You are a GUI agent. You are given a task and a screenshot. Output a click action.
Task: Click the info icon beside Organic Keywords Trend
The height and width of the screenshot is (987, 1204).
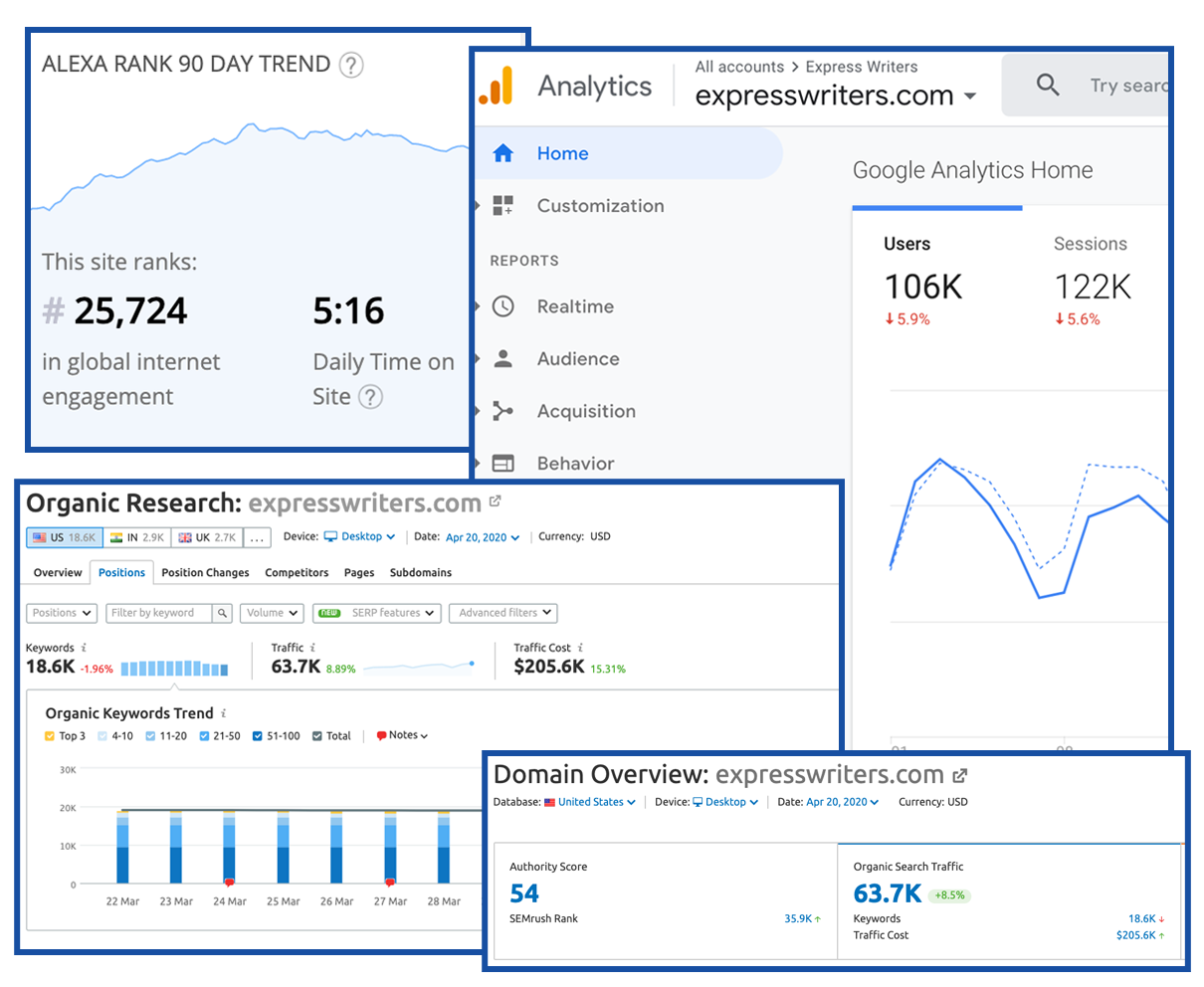(224, 713)
